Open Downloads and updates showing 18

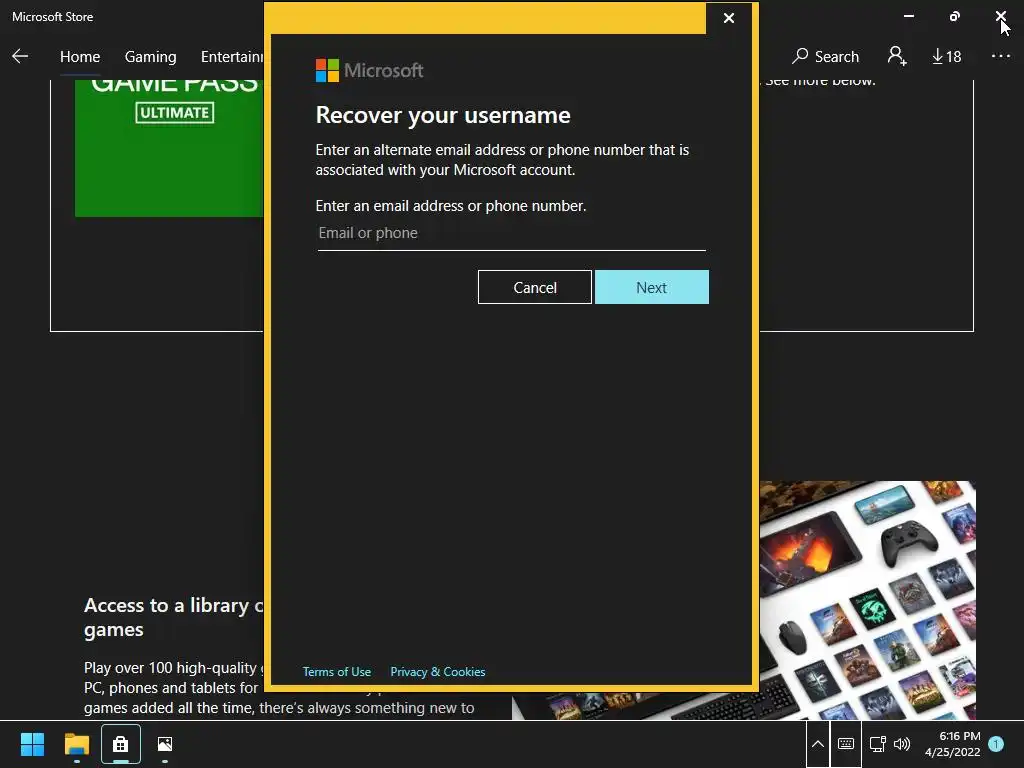point(946,57)
